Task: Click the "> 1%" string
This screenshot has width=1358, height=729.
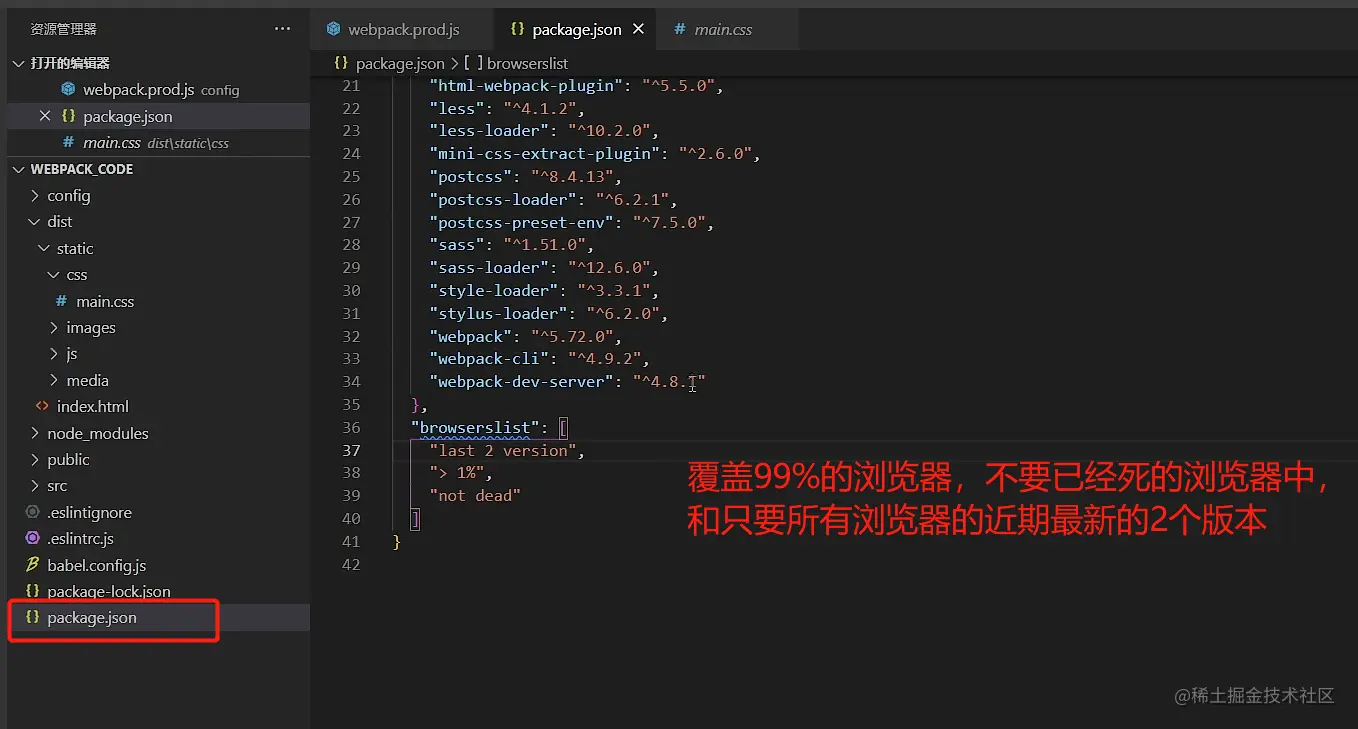Action: coord(457,473)
